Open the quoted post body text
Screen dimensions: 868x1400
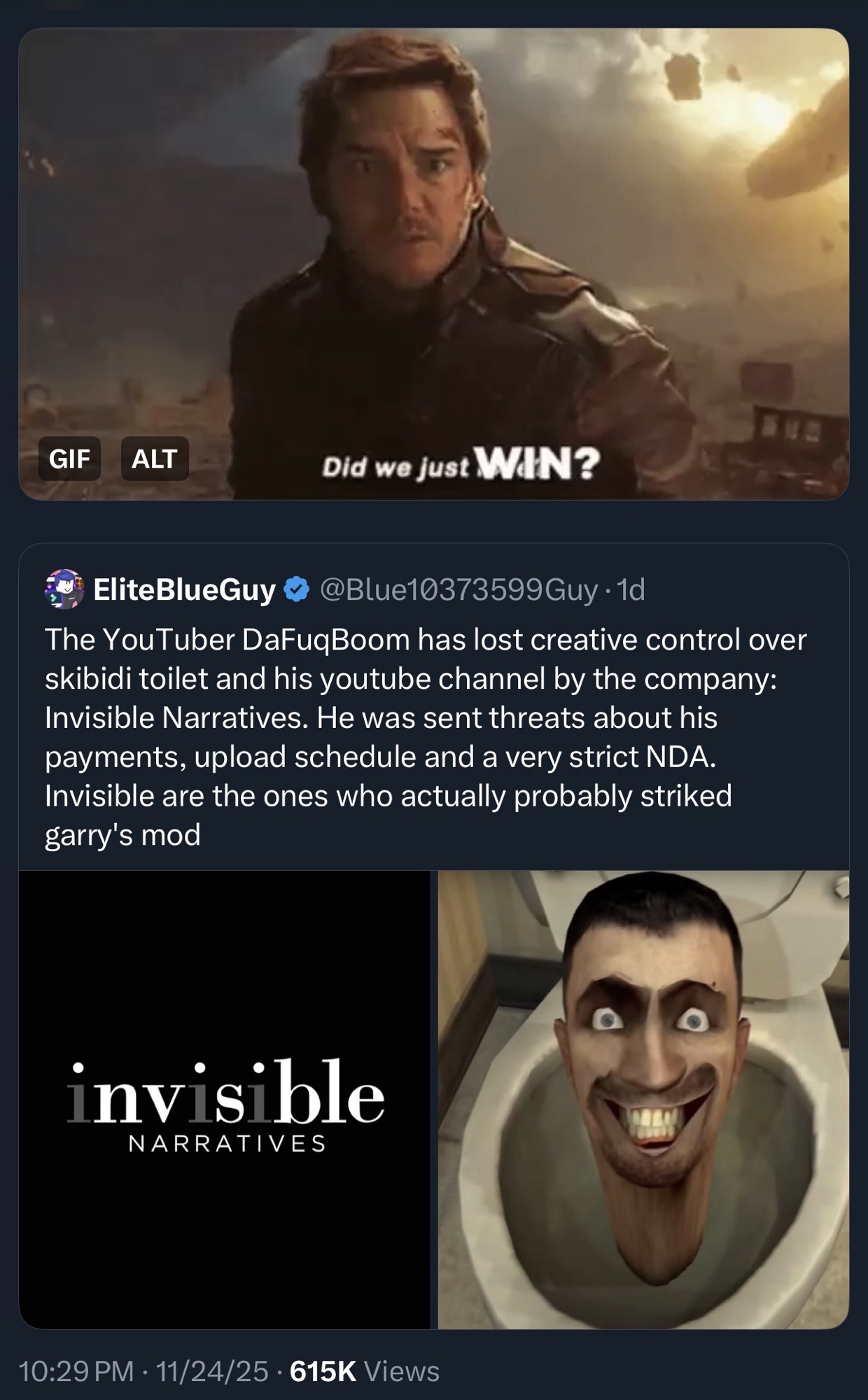coord(426,737)
